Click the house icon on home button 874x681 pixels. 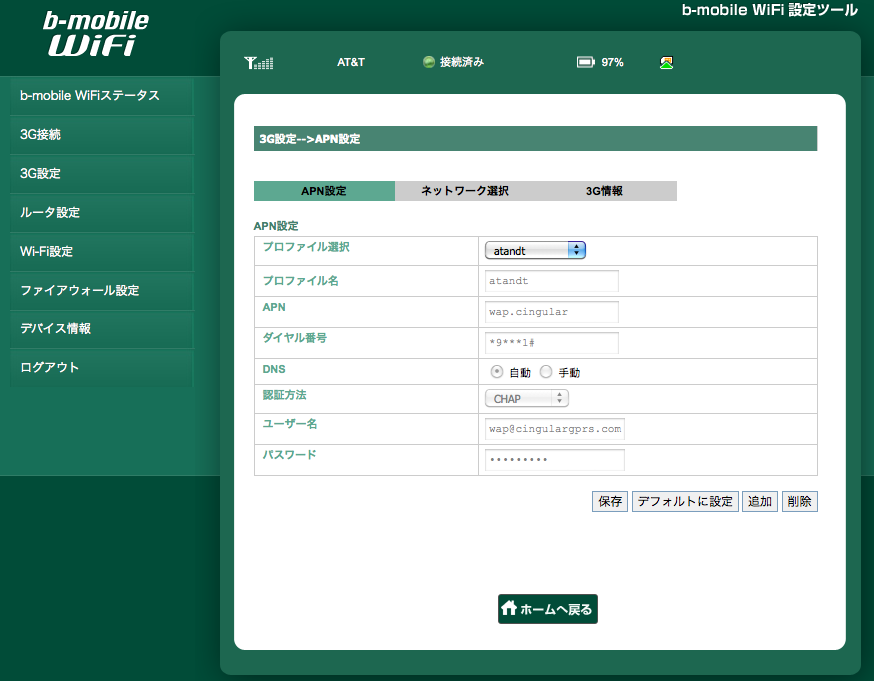tap(508, 608)
